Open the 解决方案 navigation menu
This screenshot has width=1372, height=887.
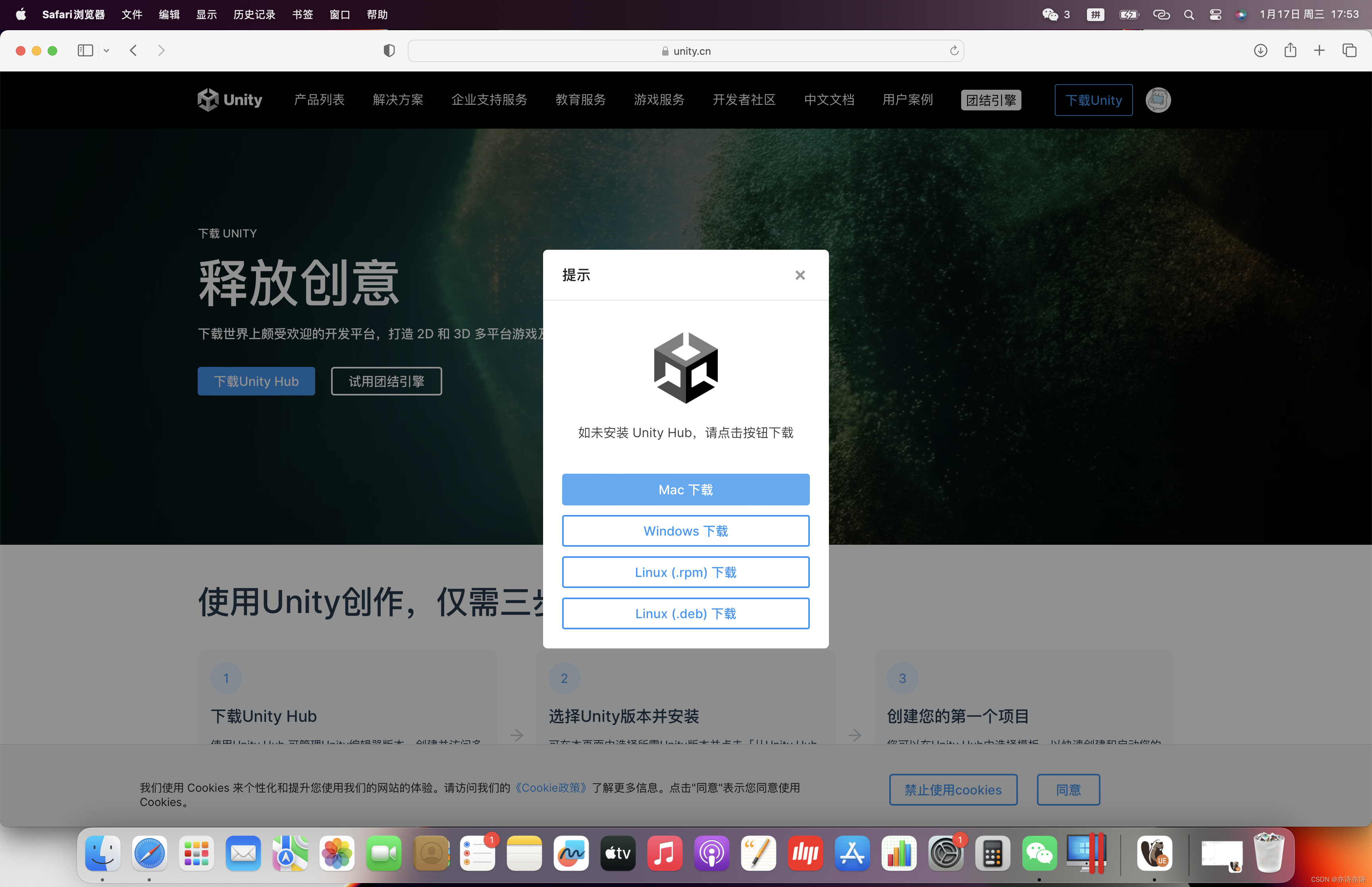398,100
